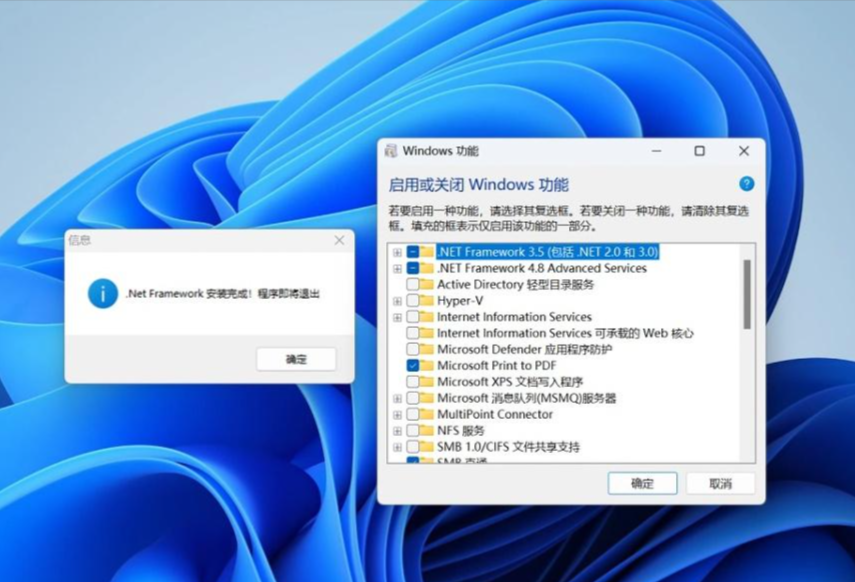Select the '.NET Framework 4.8 Advanced Services' label
Viewport: 855px width, 582px height.
point(542,268)
